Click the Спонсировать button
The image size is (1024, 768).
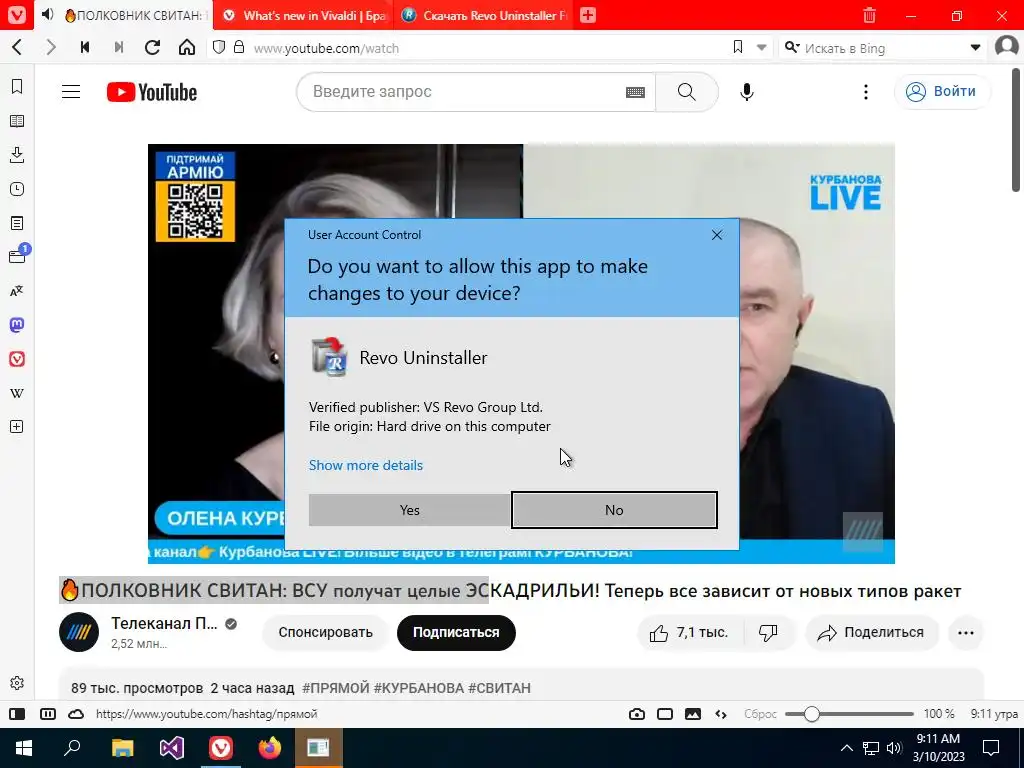pos(325,633)
